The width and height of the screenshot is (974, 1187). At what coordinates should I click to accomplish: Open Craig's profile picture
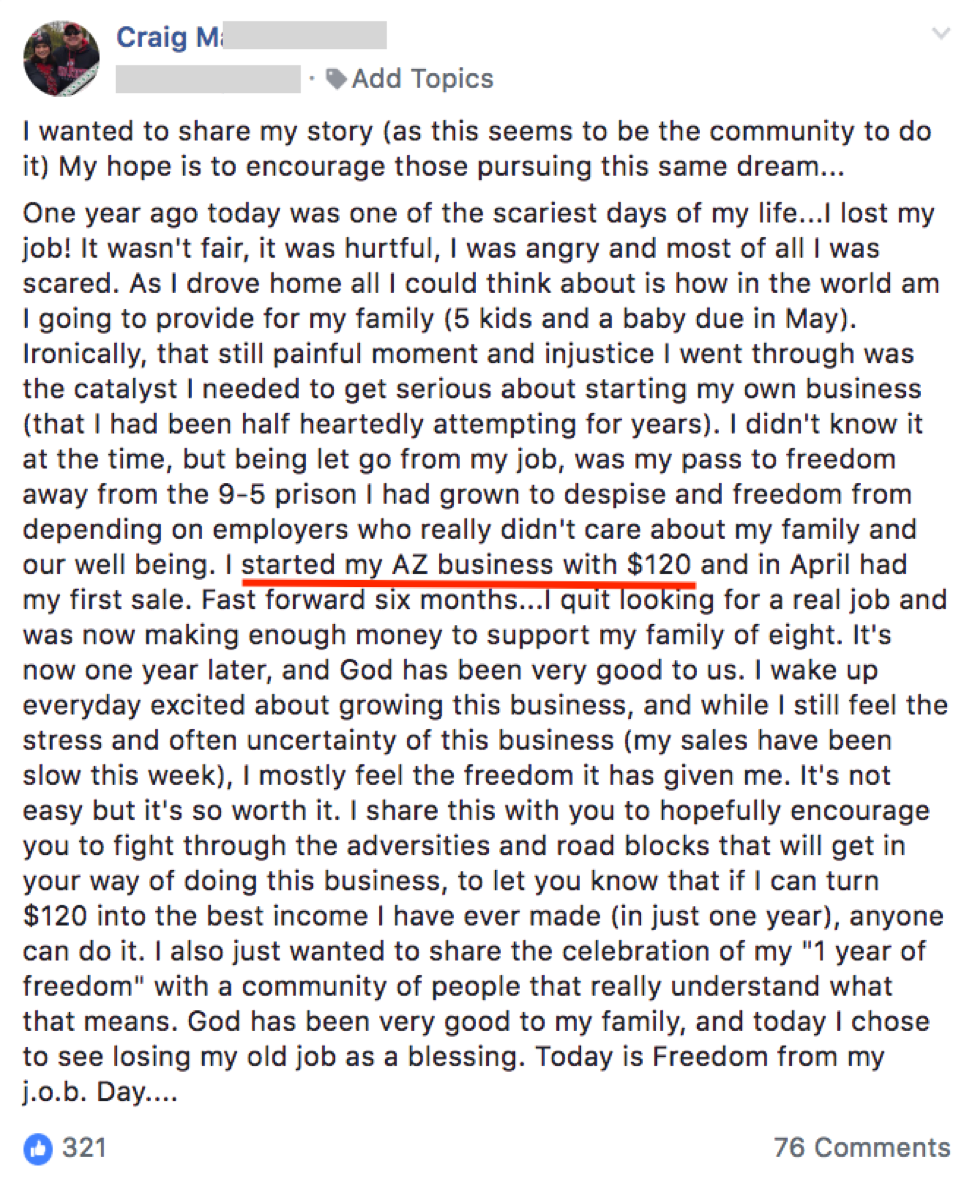(x=62, y=58)
